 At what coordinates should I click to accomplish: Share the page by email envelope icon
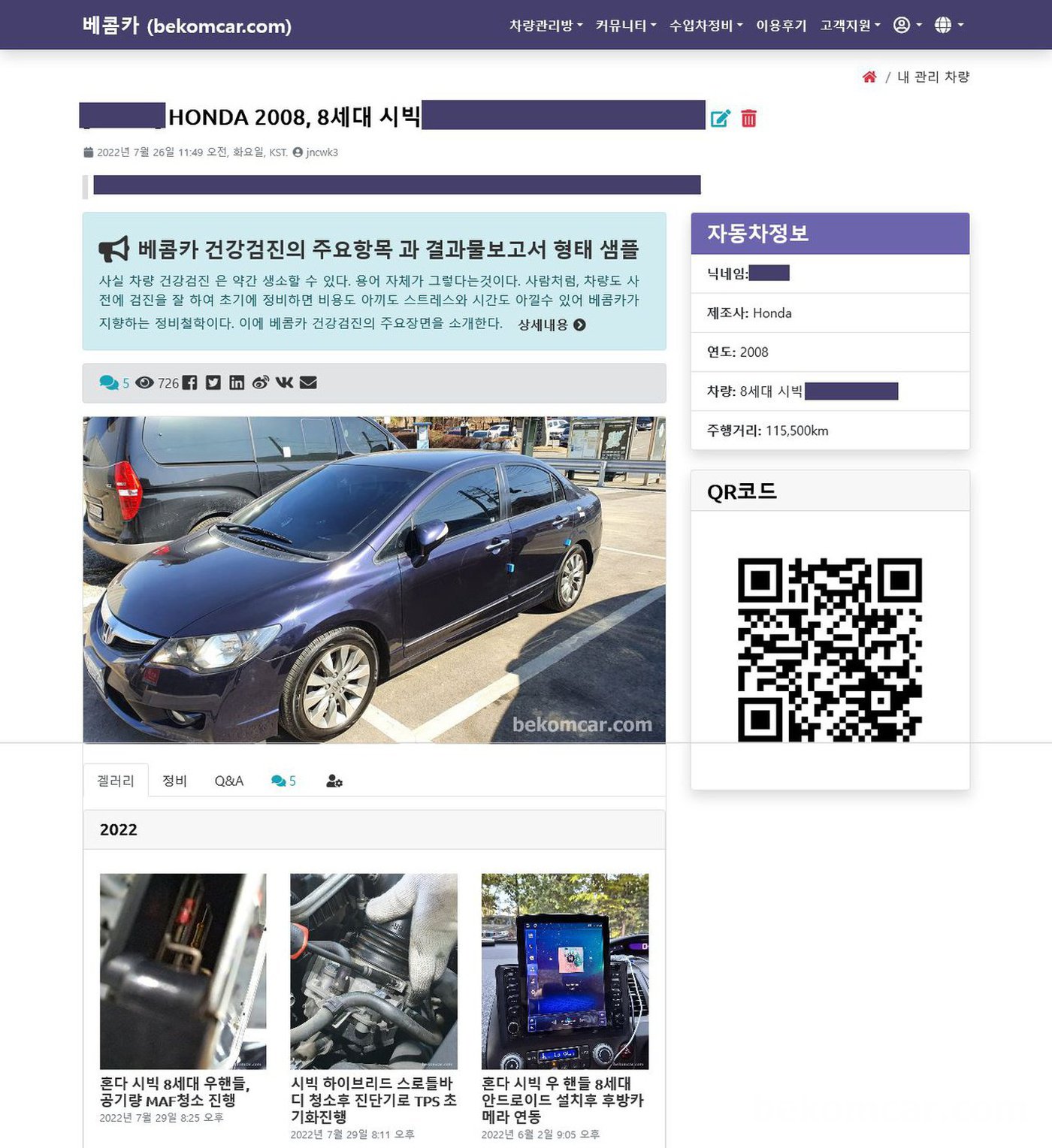pyautogui.click(x=308, y=383)
